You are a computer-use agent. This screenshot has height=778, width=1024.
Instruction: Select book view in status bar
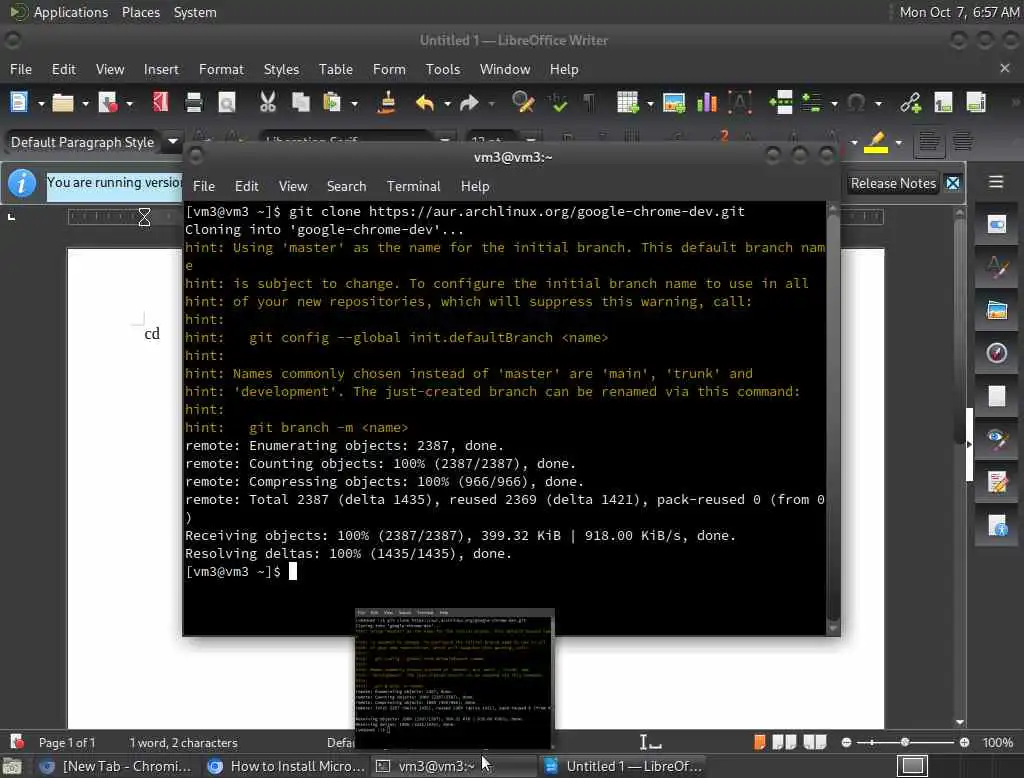click(815, 742)
